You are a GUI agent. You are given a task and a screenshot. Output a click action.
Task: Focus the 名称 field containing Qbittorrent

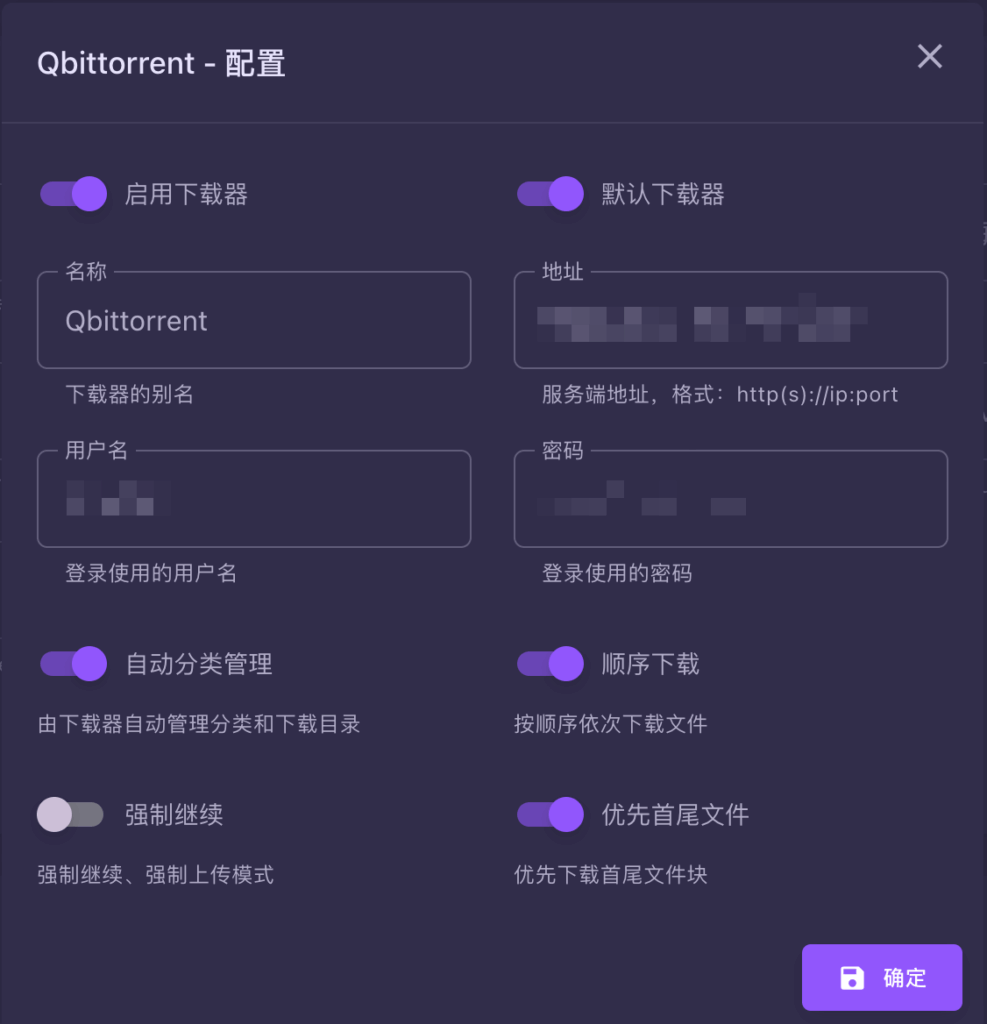coord(254,321)
